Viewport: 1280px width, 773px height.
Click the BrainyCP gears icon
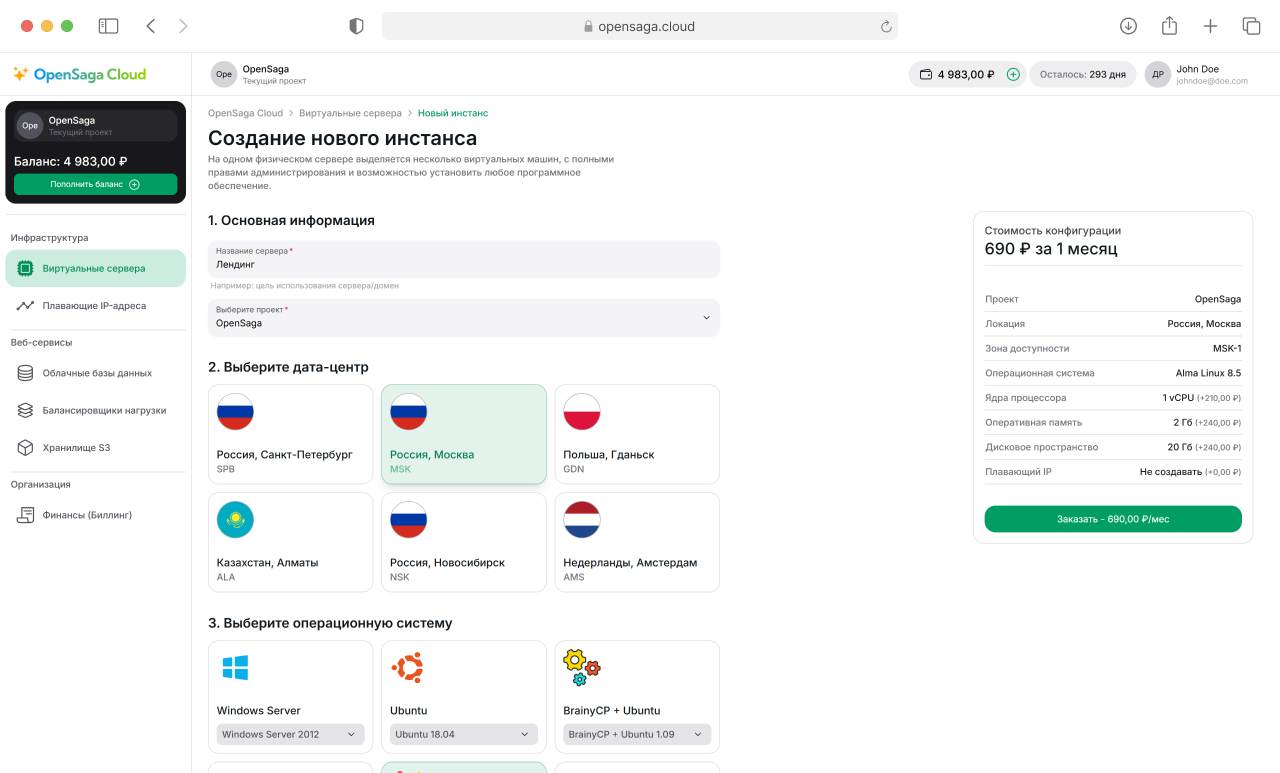581,668
